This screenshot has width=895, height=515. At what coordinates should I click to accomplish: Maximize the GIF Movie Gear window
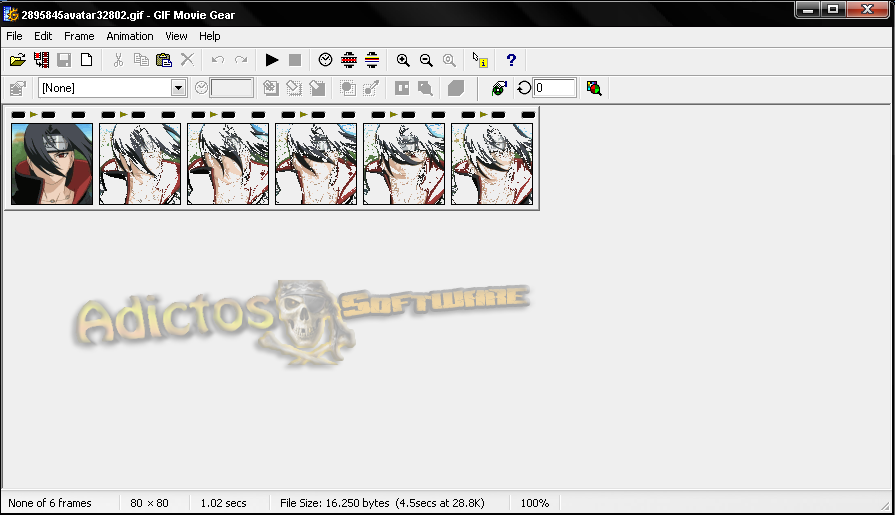(833, 9)
